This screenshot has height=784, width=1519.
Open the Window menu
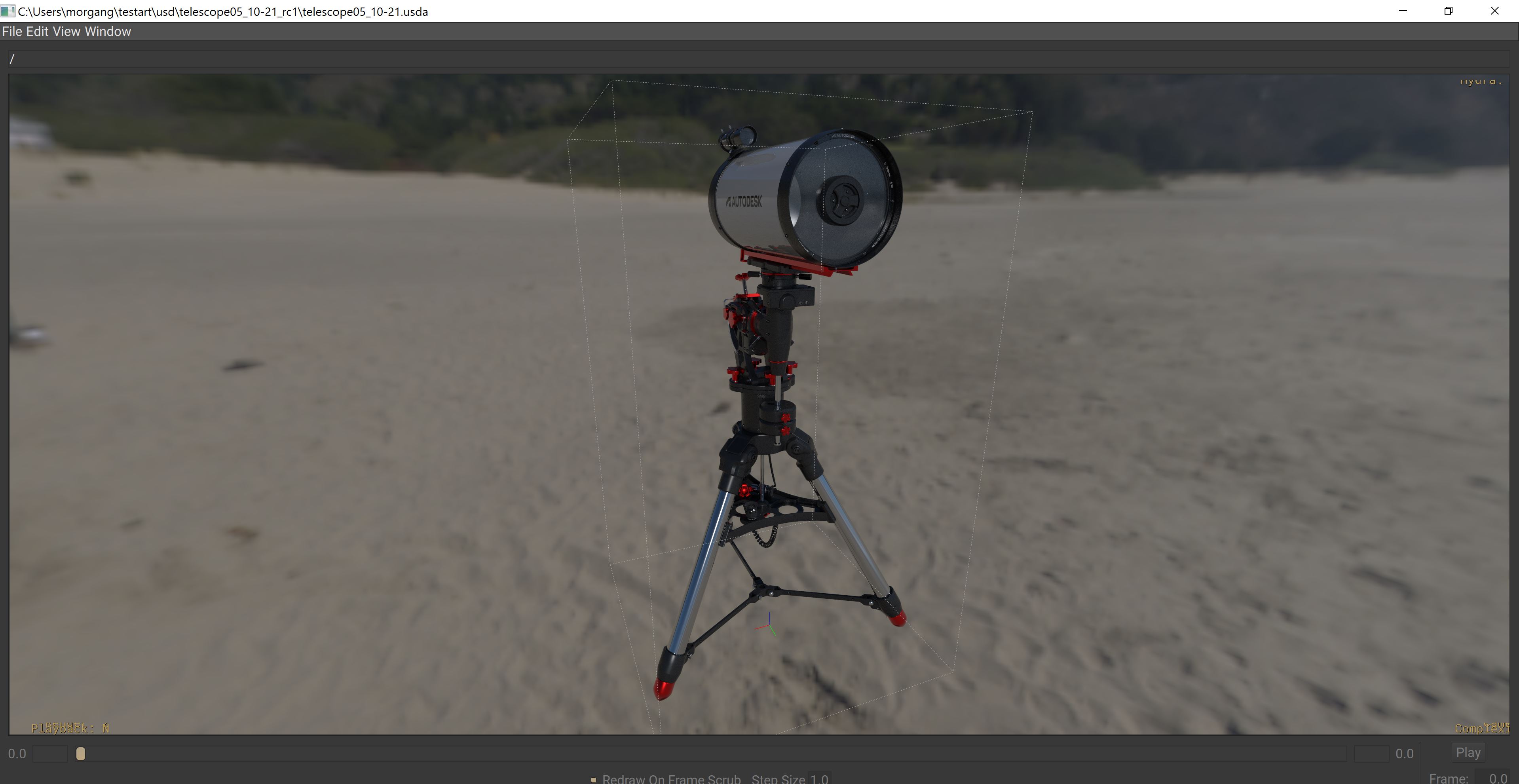[108, 32]
